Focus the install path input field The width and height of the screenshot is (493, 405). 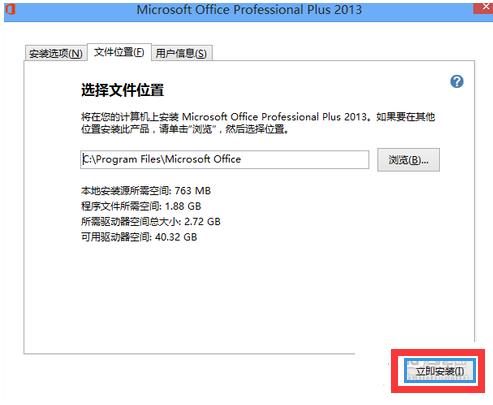click(x=224, y=159)
